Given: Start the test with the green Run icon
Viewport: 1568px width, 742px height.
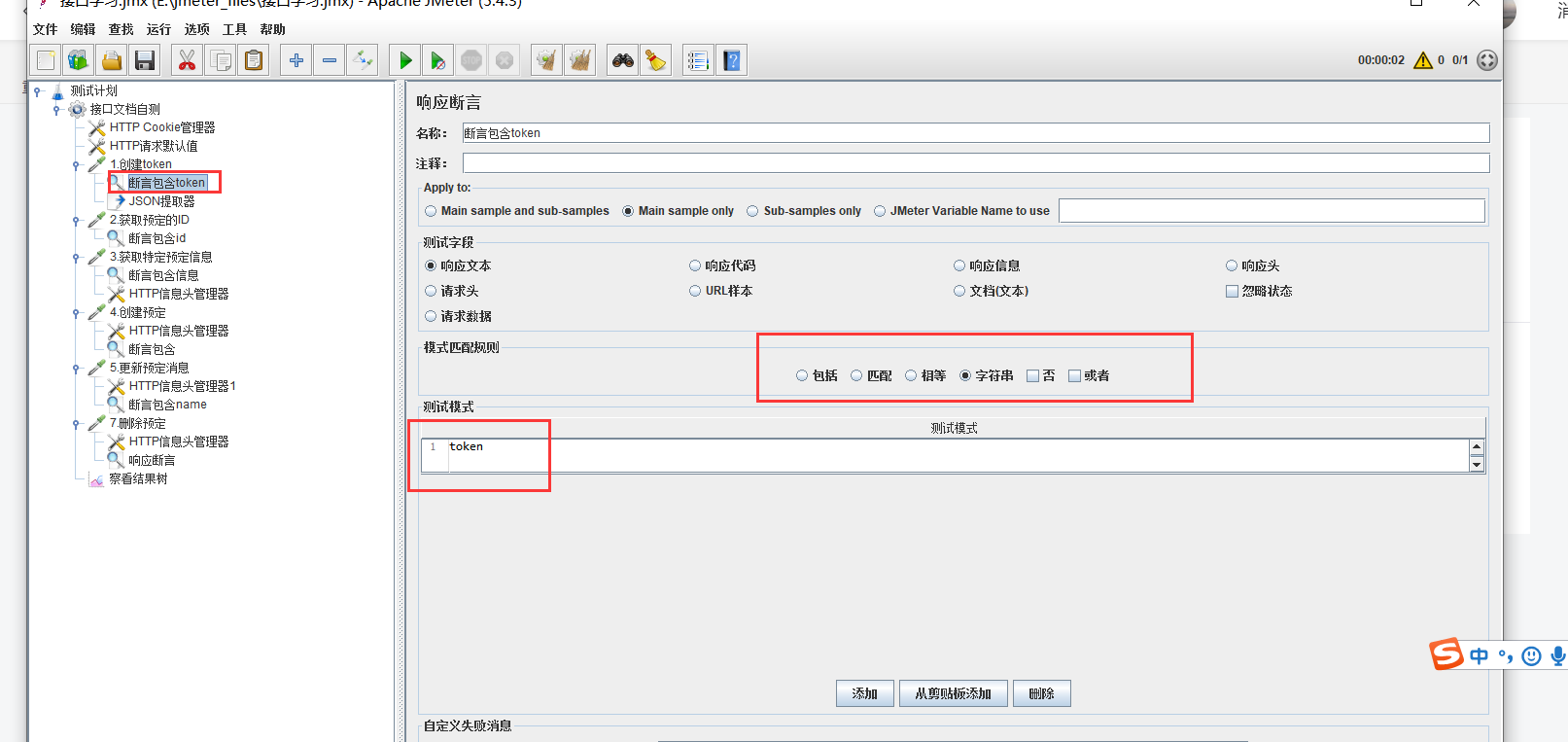Looking at the screenshot, I should tap(405, 60).
